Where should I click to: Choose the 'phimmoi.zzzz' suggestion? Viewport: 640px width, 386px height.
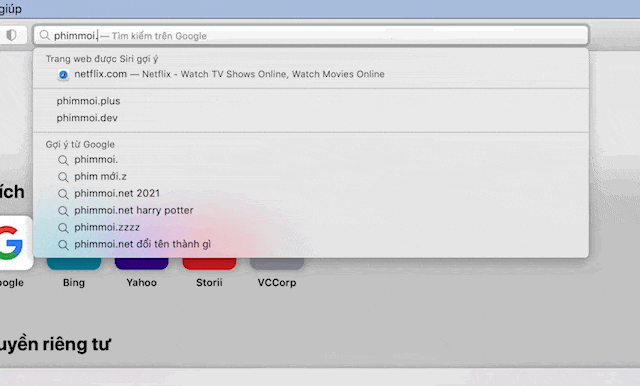coord(311,227)
